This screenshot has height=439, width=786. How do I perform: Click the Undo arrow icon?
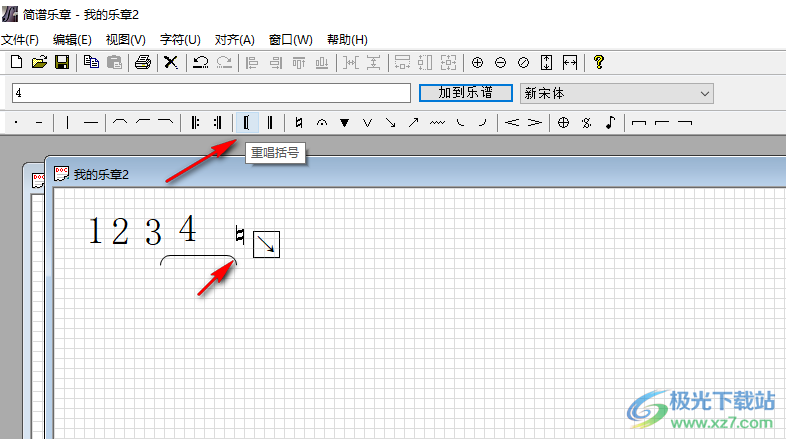point(200,62)
